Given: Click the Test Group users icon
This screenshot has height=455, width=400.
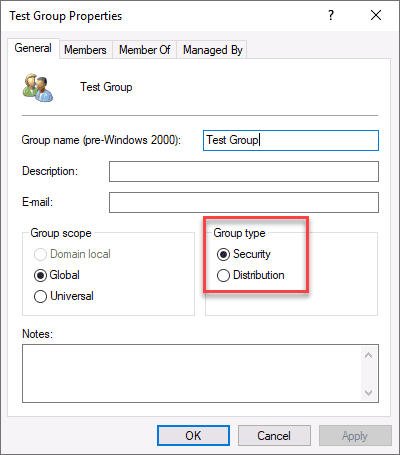Looking at the screenshot, I should coord(38,88).
